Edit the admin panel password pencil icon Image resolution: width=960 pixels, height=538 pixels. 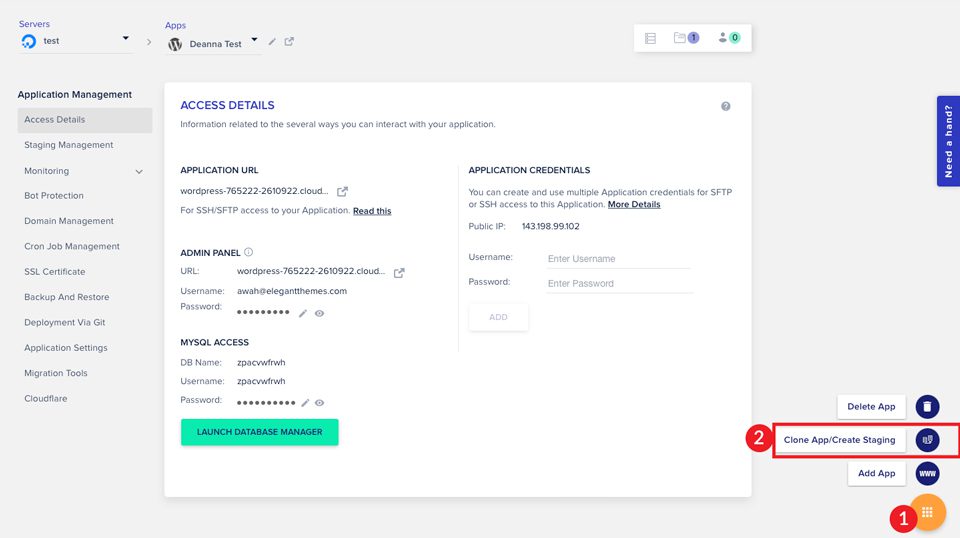click(303, 313)
